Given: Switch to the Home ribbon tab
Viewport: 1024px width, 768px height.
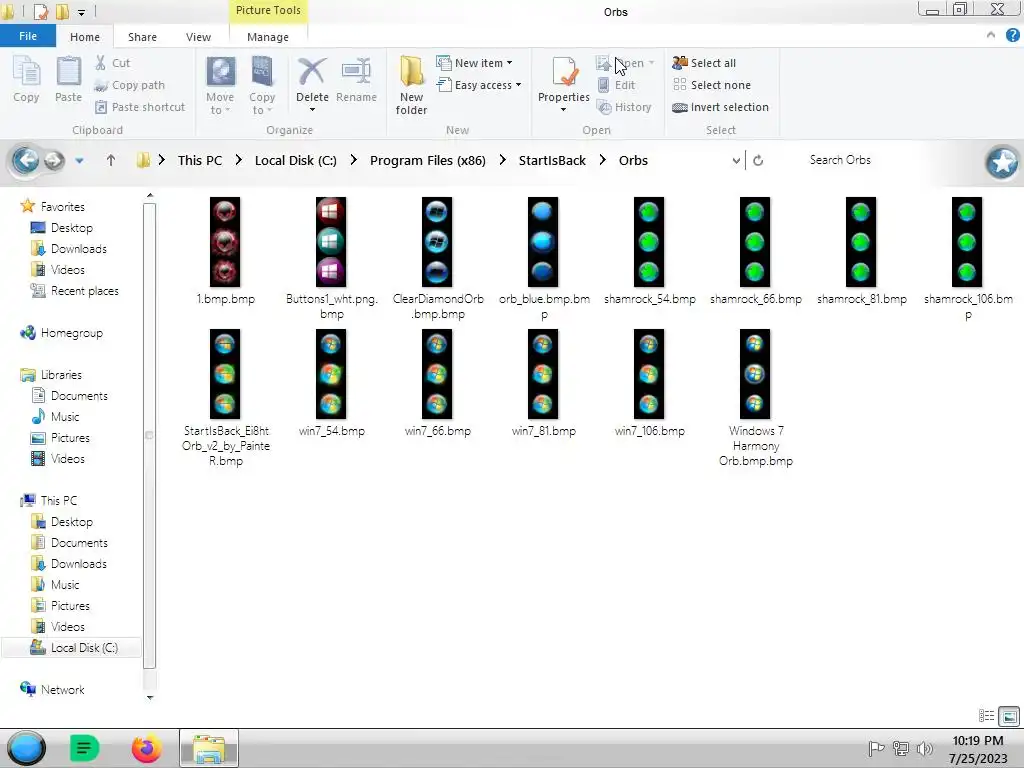Looking at the screenshot, I should (85, 37).
